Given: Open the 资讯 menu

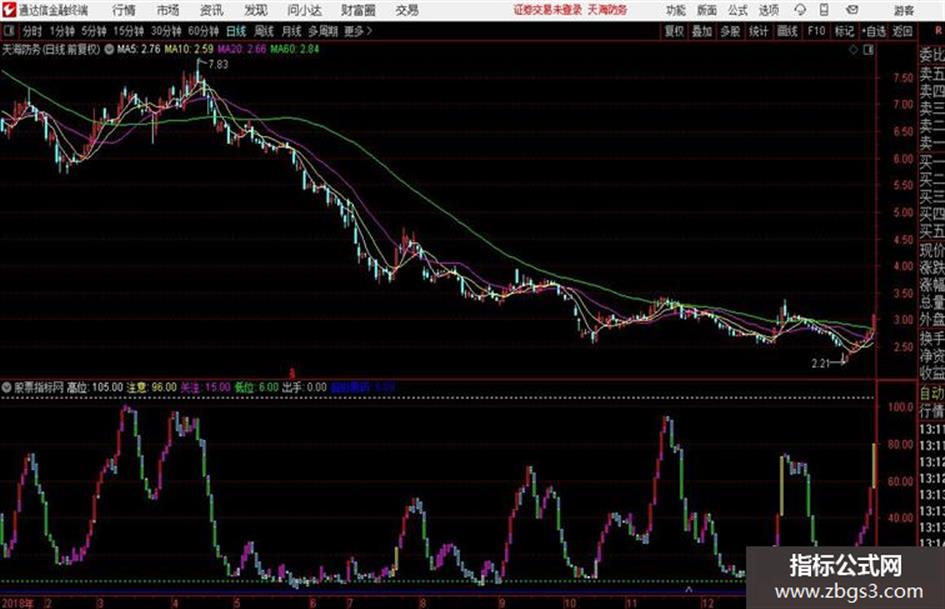Looking at the screenshot, I should pyautogui.click(x=212, y=10).
